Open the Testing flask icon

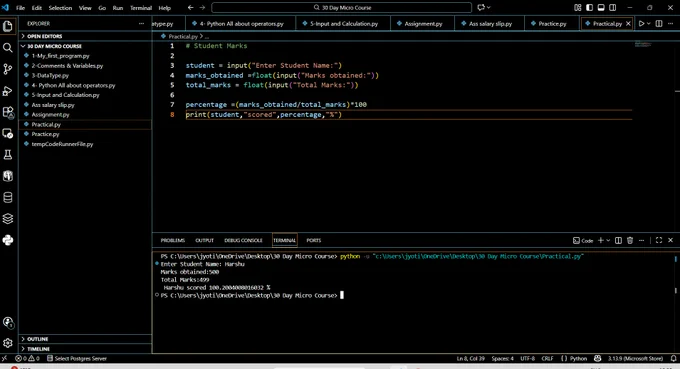click(x=8, y=155)
